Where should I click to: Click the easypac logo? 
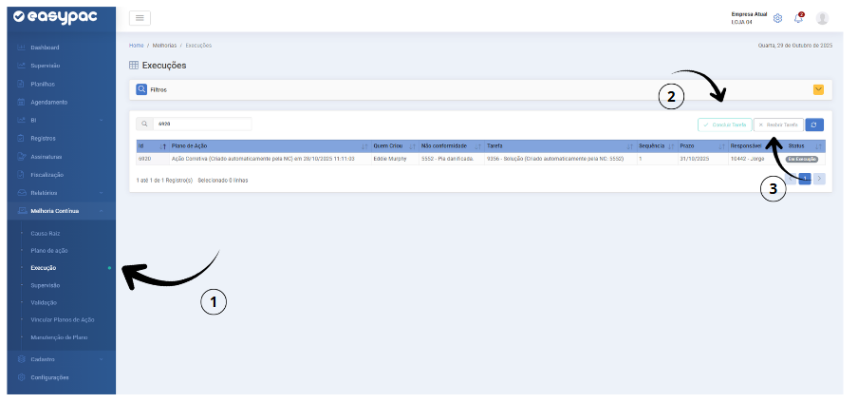point(55,17)
